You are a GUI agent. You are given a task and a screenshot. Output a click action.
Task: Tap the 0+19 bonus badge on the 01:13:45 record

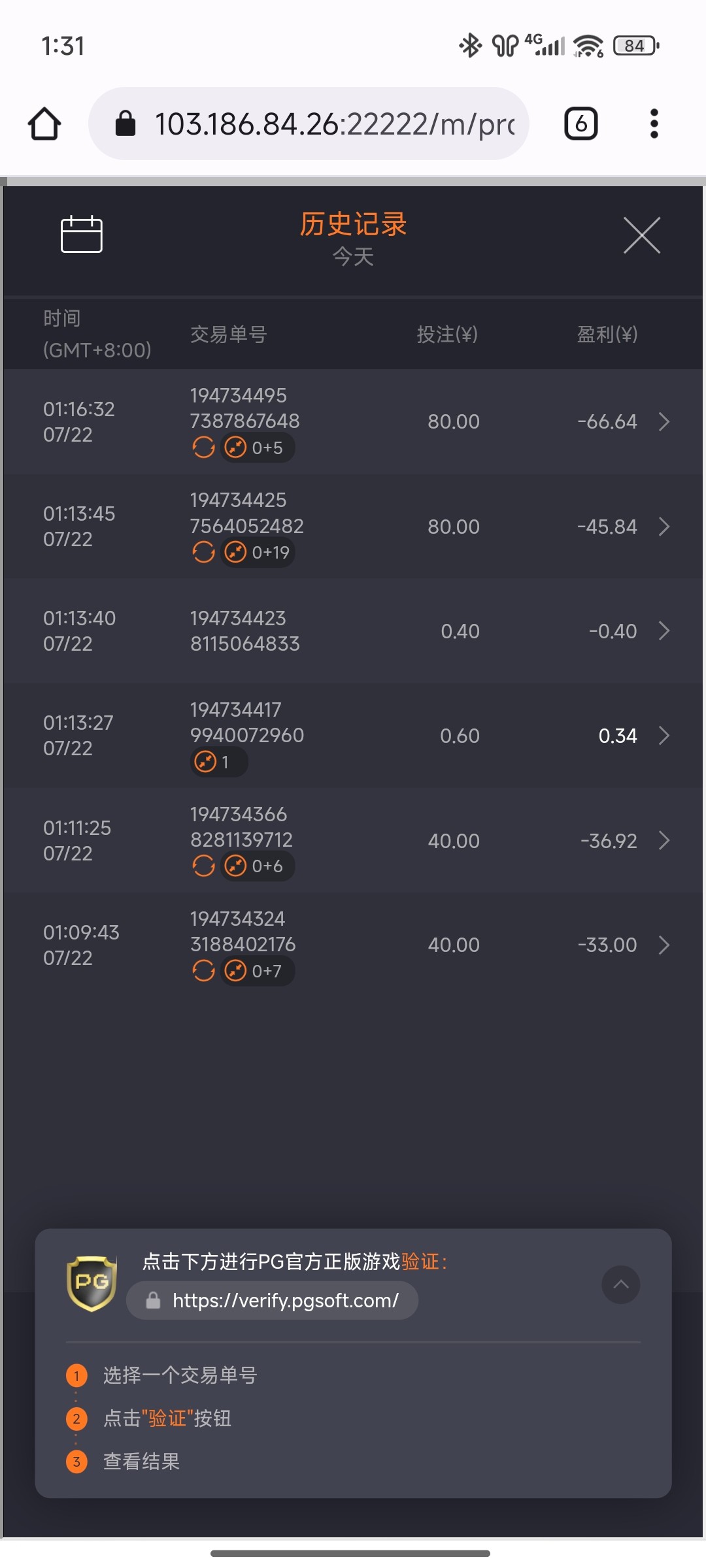[258, 553]
